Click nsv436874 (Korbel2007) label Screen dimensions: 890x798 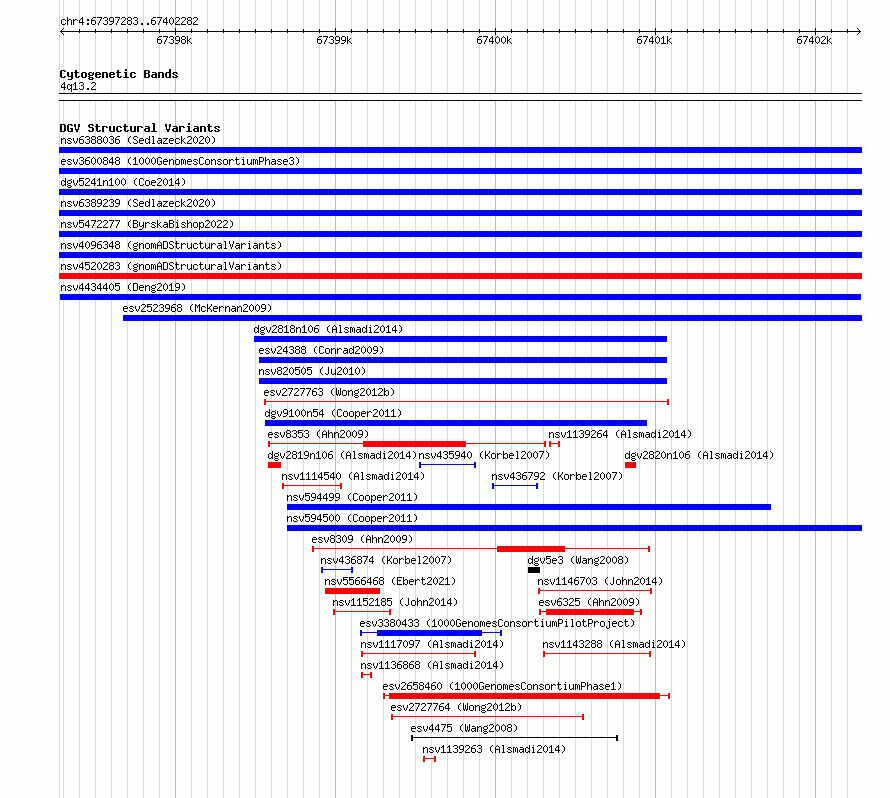click(x=386, y=560)
